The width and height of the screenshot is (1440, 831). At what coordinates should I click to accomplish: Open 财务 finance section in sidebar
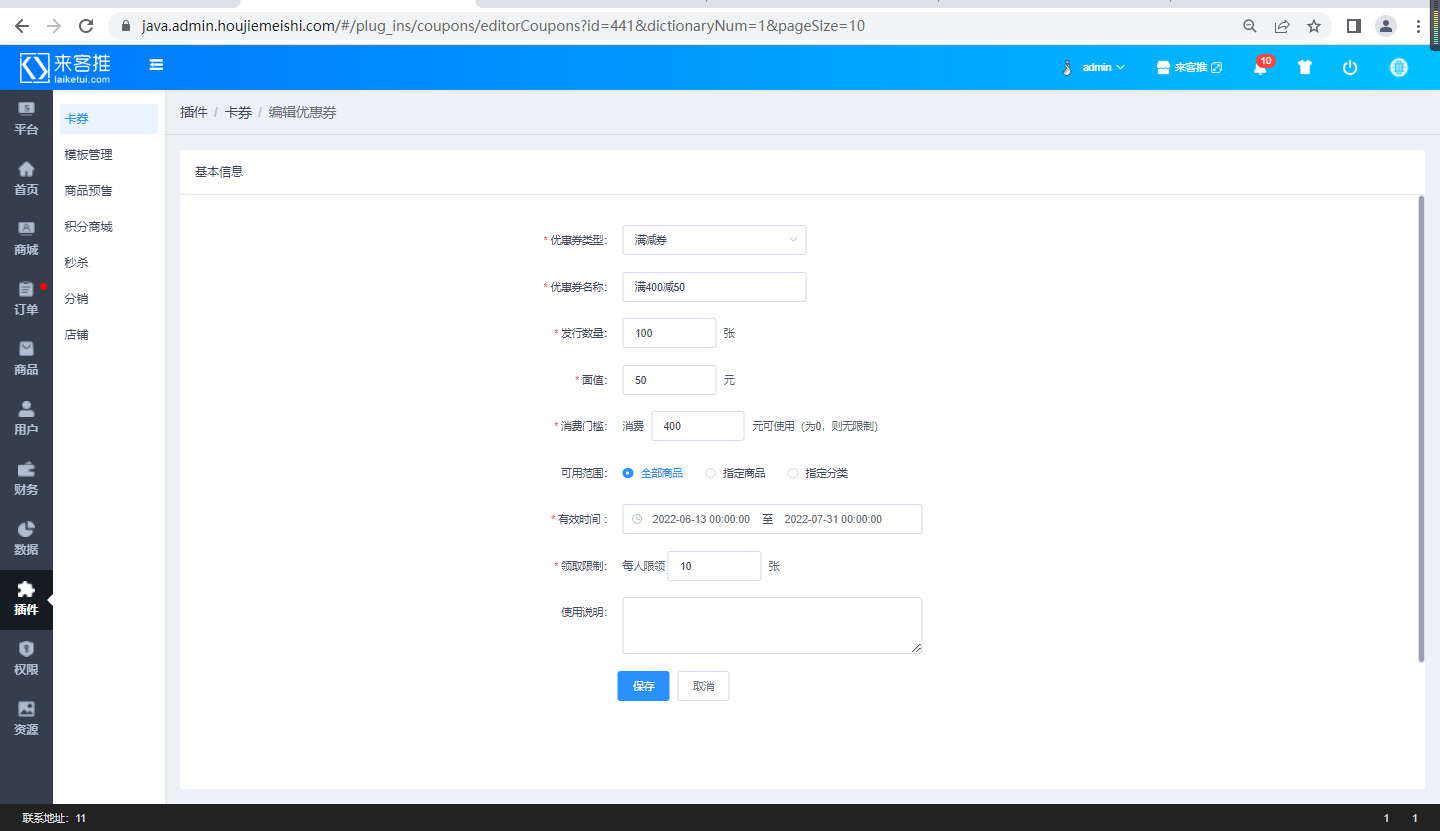26,479
